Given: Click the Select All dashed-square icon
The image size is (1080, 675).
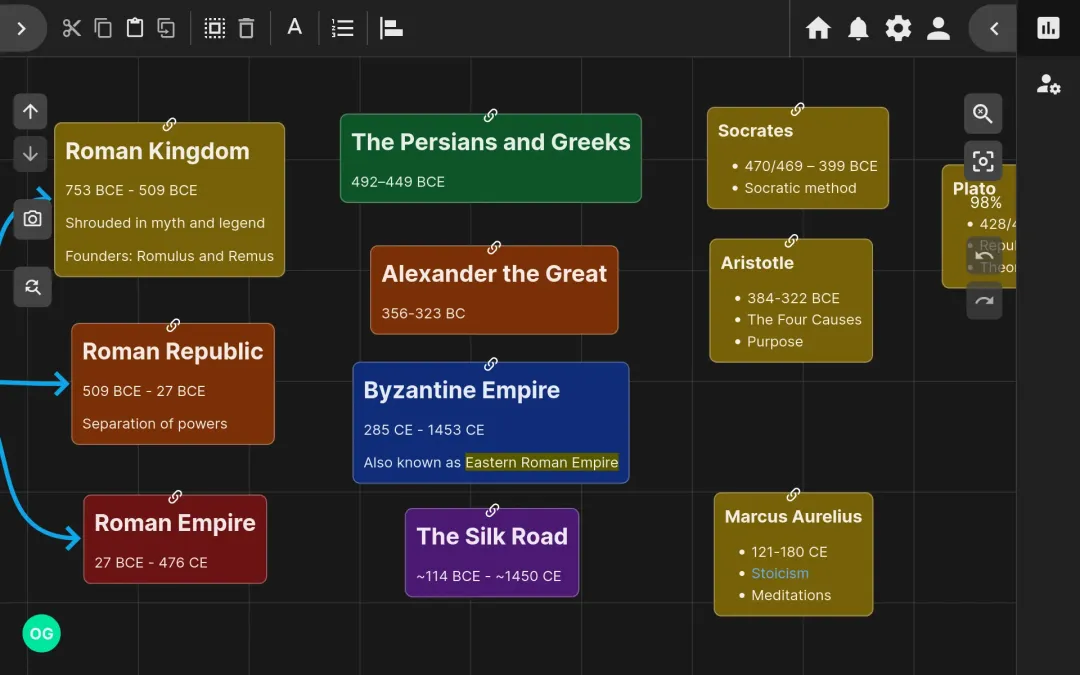Looking at the screenshot, I should point(215,28).
